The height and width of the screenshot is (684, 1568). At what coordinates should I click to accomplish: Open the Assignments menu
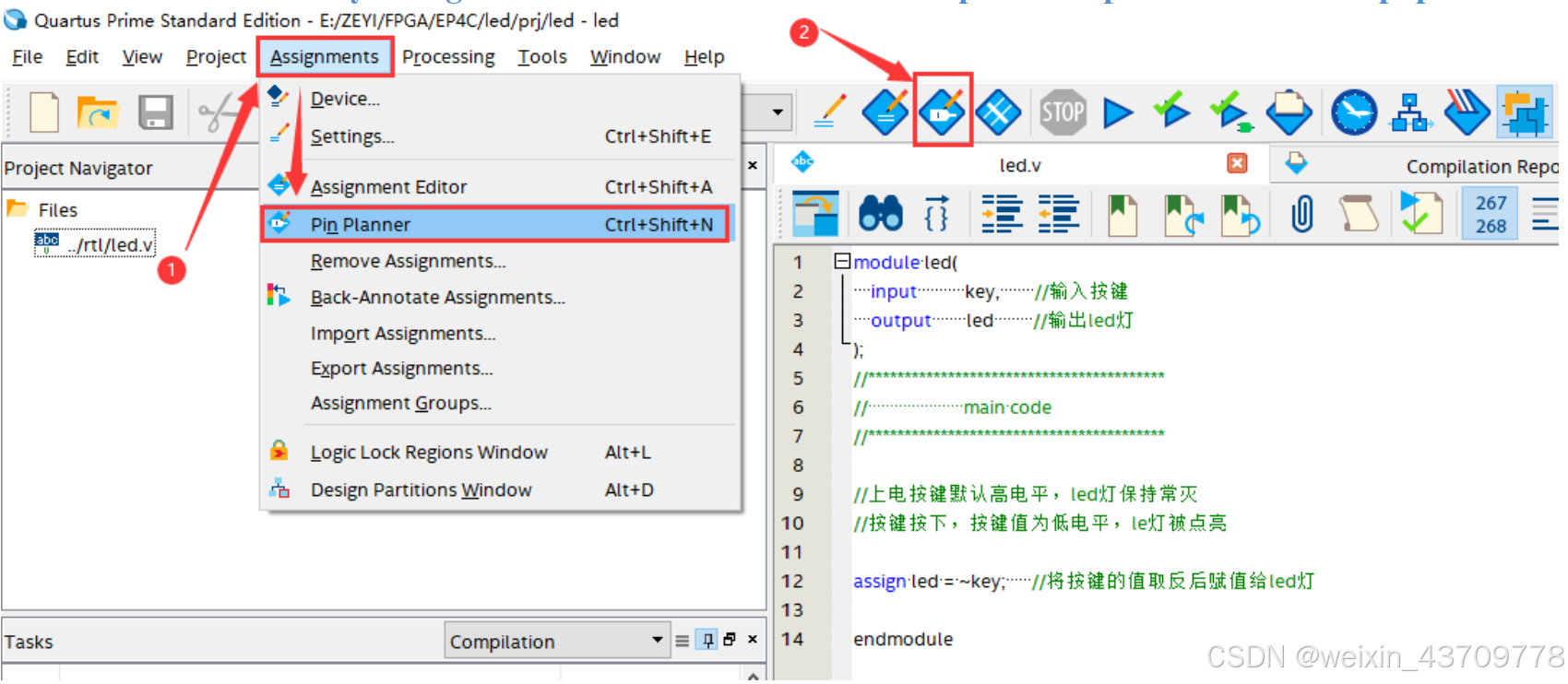[x=325, y=57]
